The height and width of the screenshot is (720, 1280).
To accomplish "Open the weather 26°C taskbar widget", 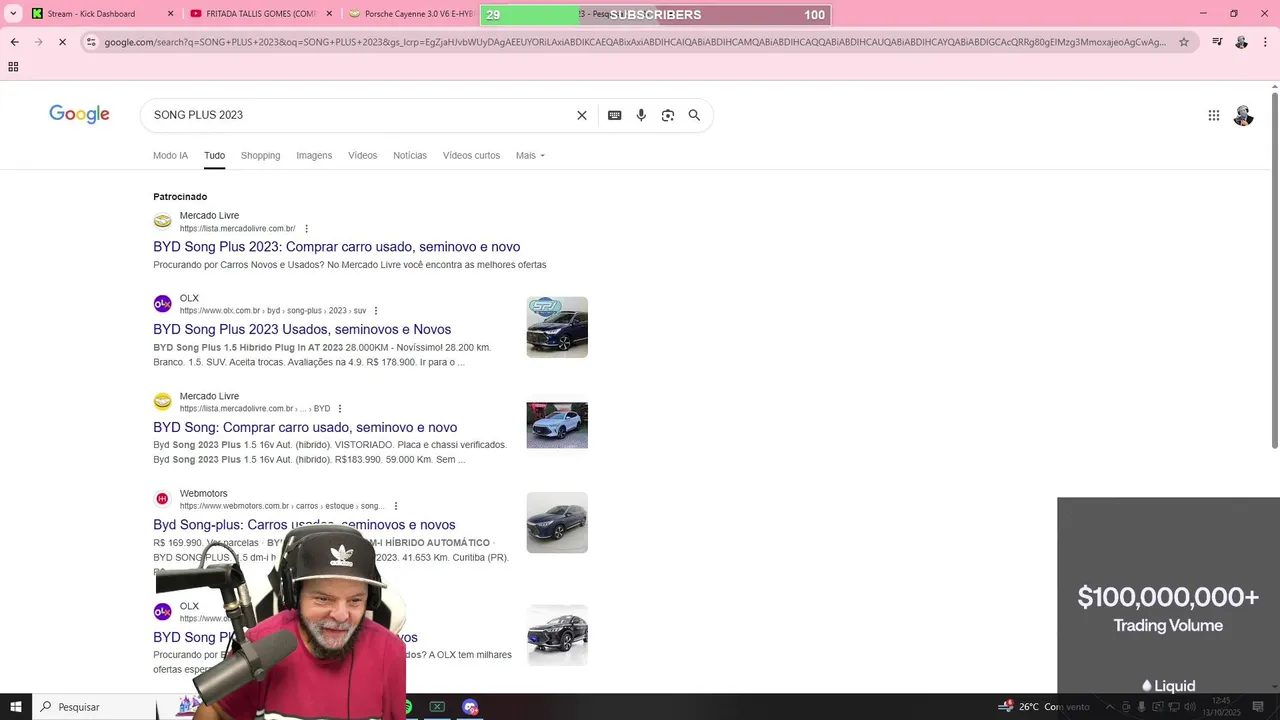I will [x=1045, y=707].
